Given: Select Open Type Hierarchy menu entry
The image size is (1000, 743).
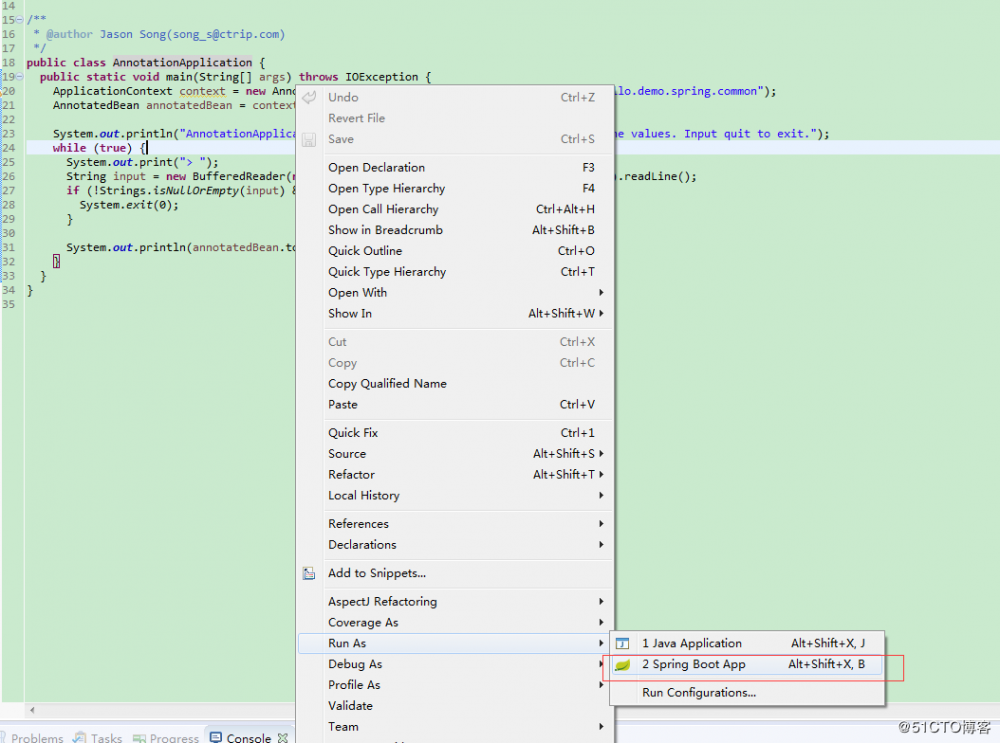Looking at the screenshot, I should click(x=455, y=189).
